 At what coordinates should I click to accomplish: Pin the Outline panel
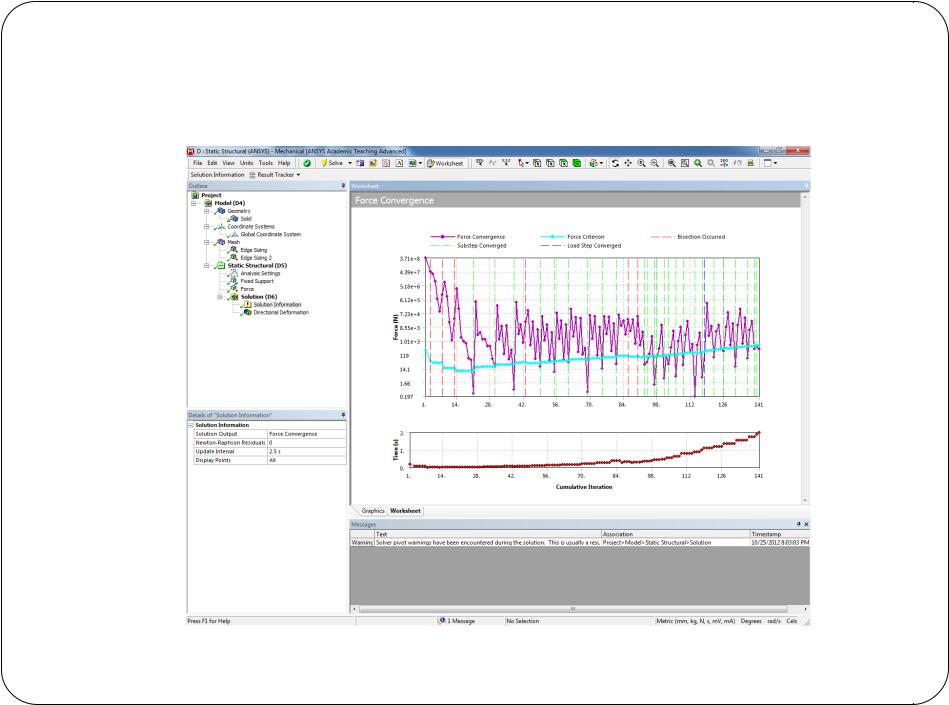(343, 186)
